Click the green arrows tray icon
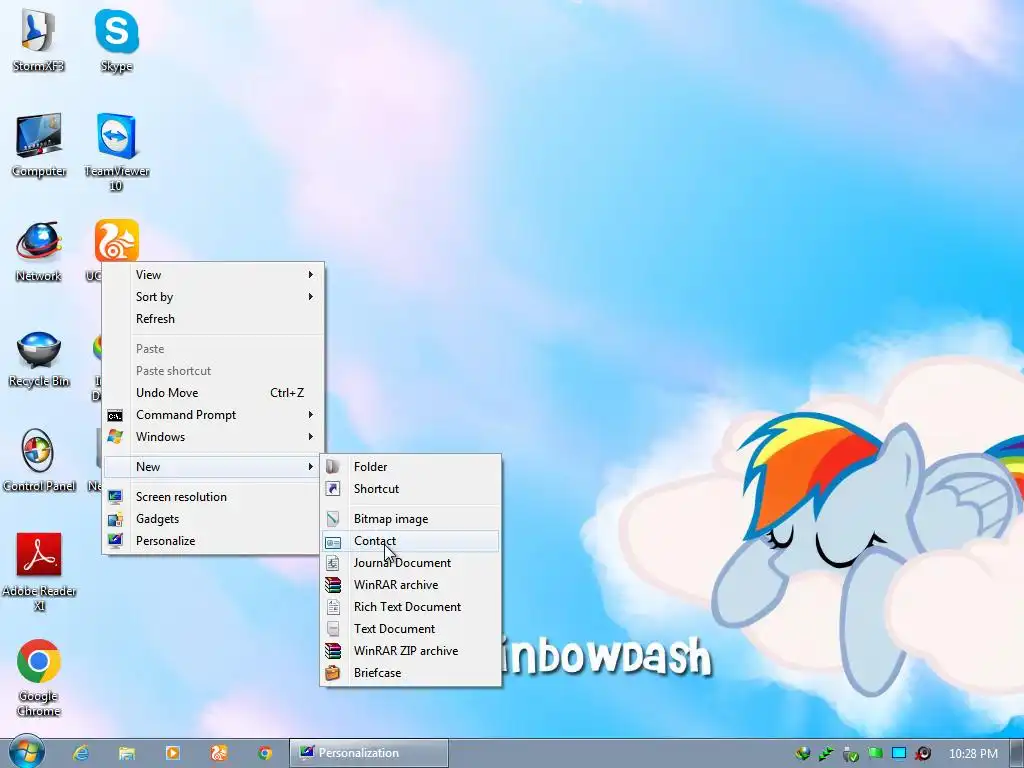This screenshot has width=1024, height=768. click(x=827, y=753)
